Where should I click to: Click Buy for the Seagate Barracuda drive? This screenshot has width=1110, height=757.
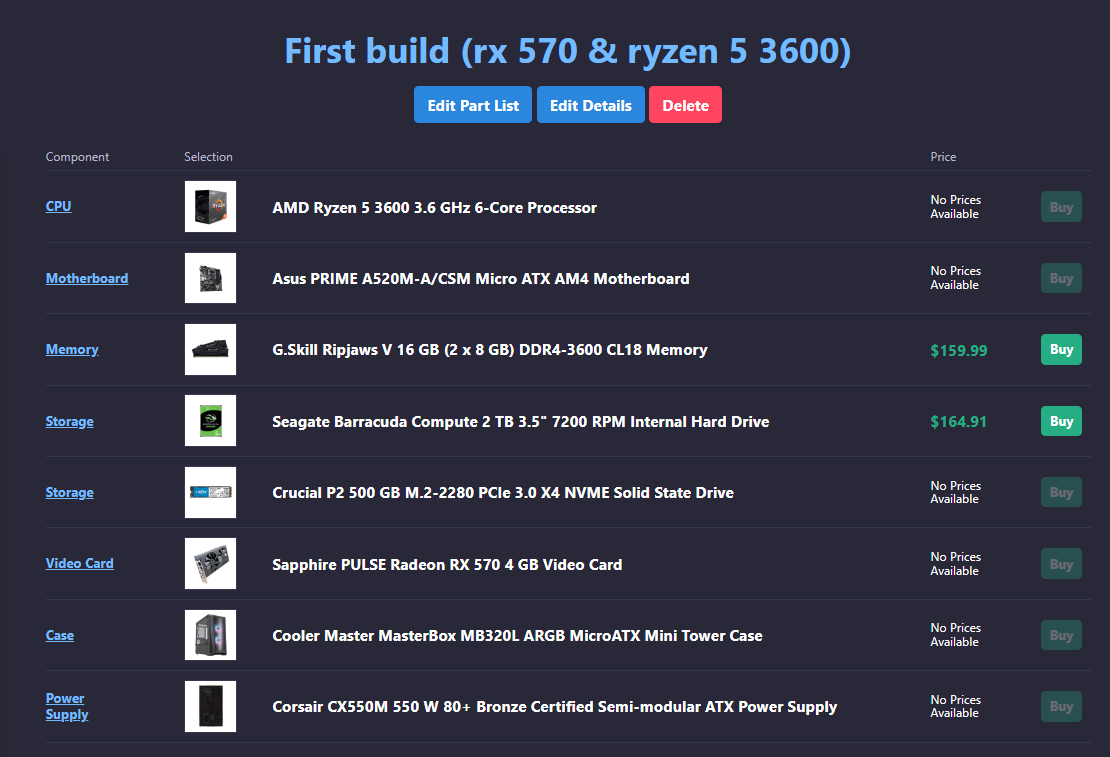coord(1061,421)
